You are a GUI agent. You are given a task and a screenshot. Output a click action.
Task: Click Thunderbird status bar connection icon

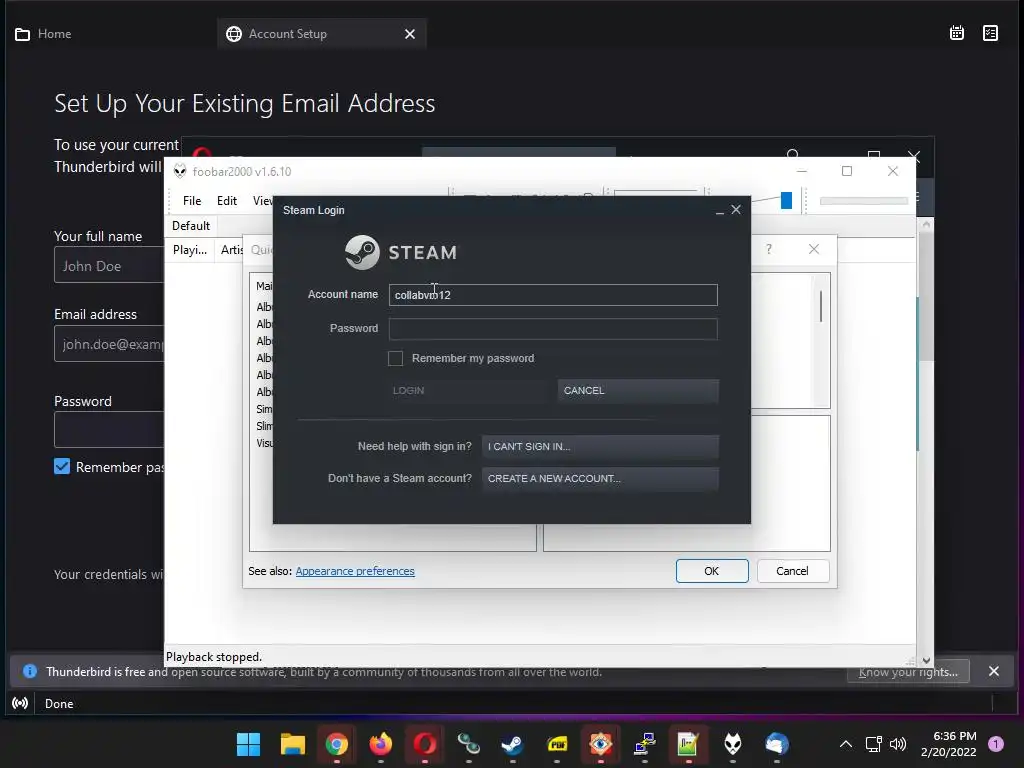[x=20, y=703]
